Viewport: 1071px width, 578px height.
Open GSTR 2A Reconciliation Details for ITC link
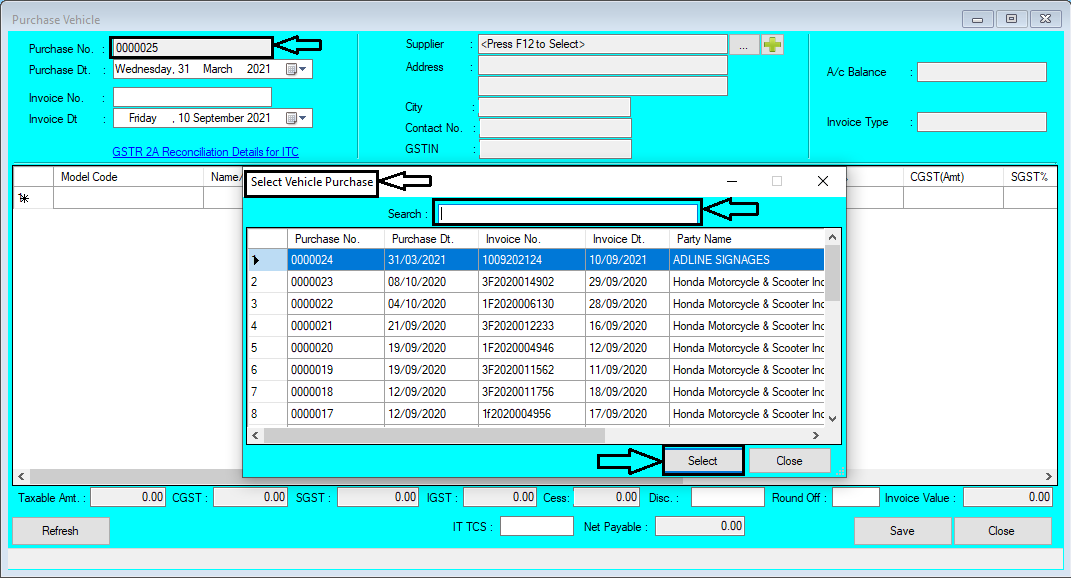206,152
